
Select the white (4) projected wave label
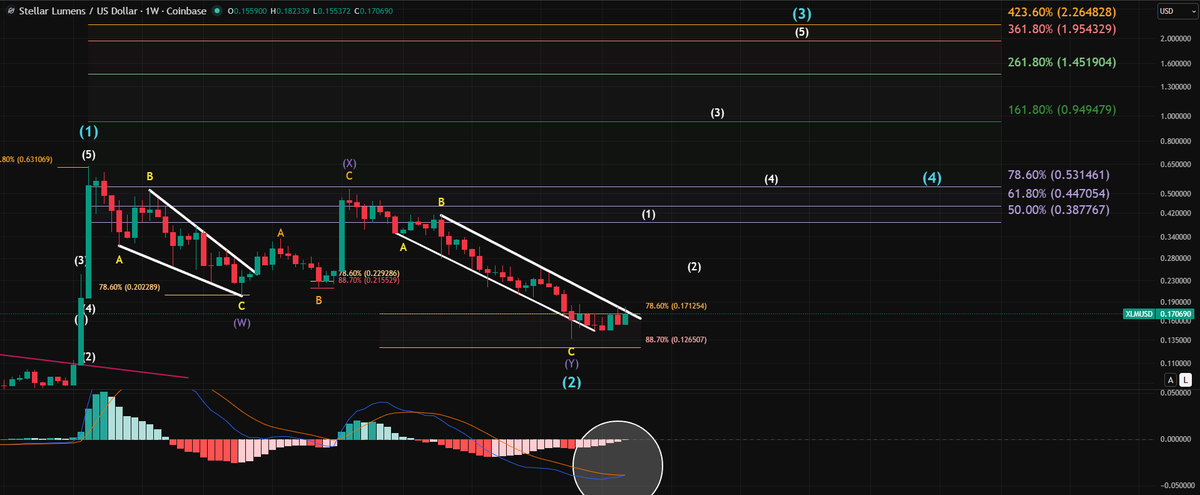coord(771,180)
